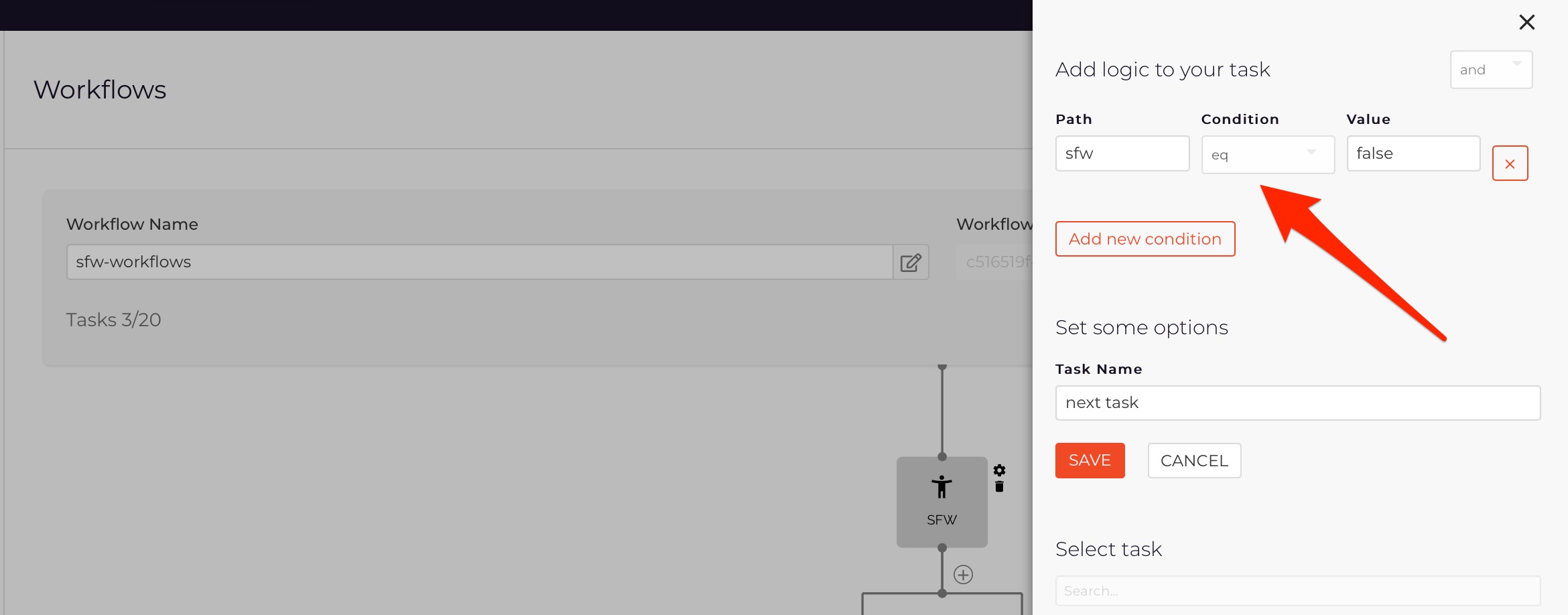The height and width of the screenshot is (615, 1568).
Task: Cancel the task logic changes
Action: point(1194,460)
